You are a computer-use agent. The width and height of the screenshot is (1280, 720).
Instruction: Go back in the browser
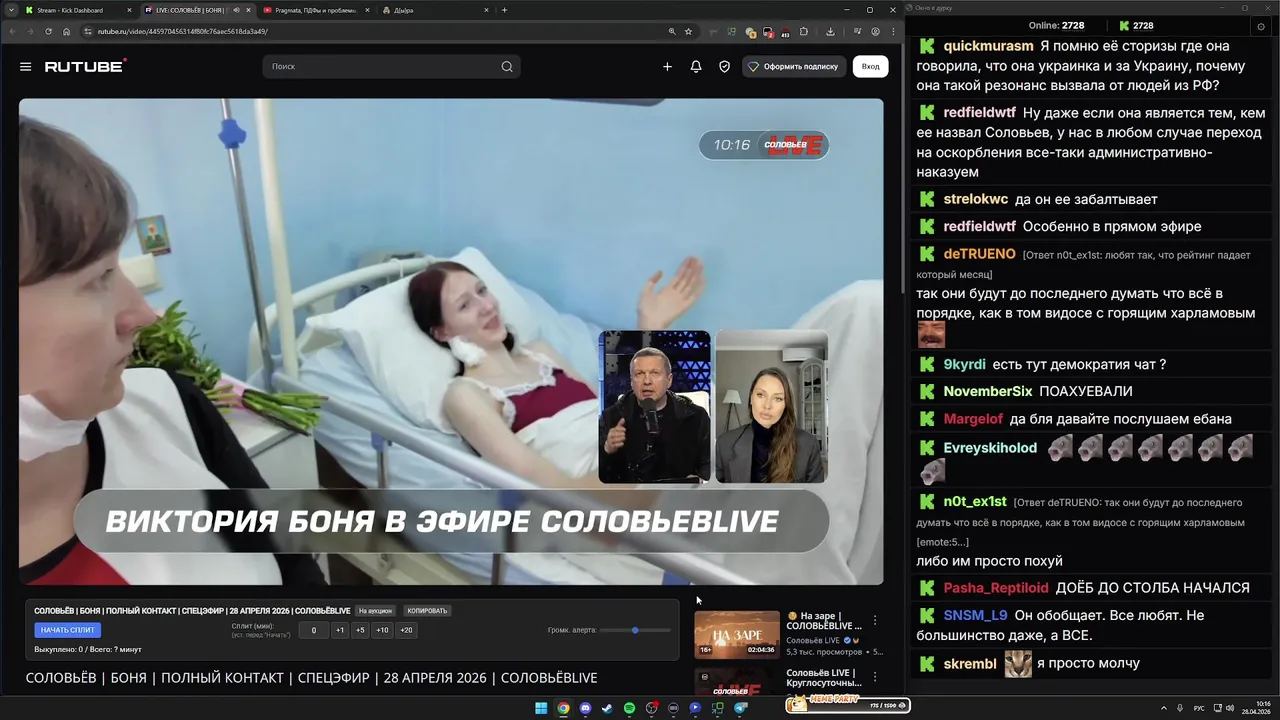pyautogui.click(x=12, y=31)
